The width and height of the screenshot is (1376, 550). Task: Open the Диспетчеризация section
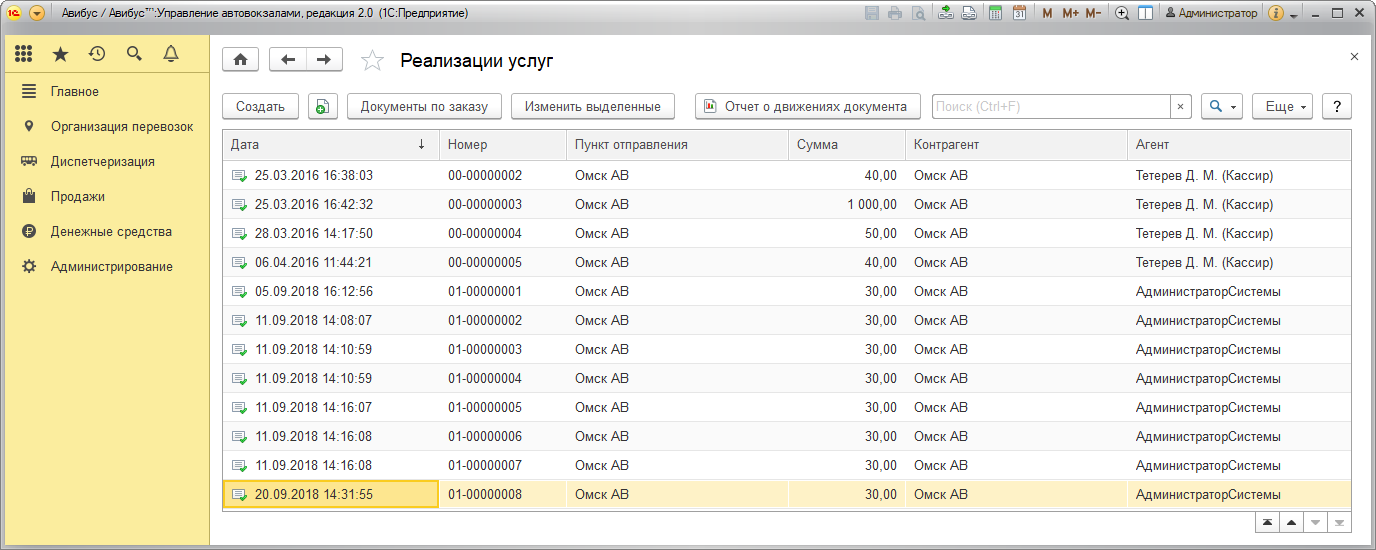(102, 162)
